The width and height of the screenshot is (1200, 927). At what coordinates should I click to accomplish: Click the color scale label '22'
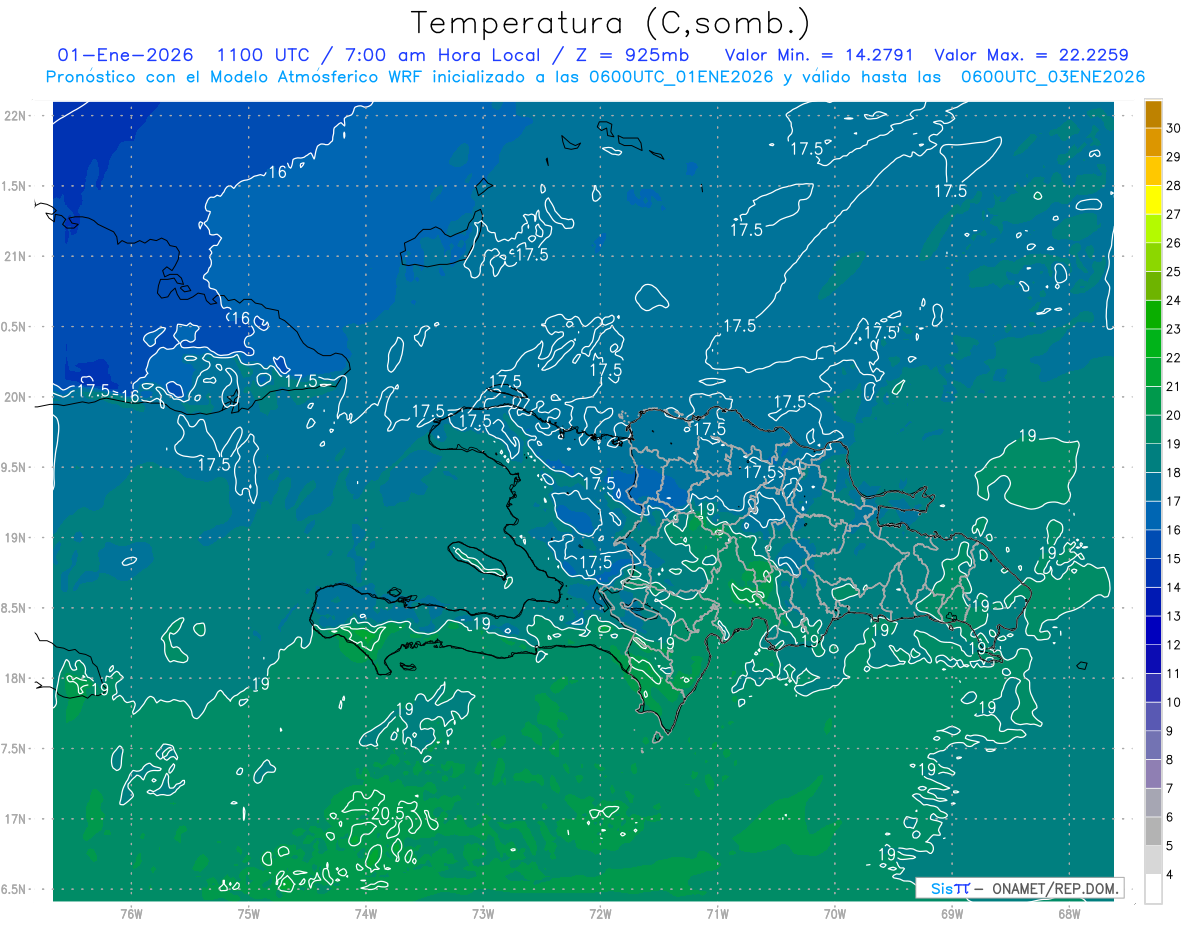click(x=1174, y=357)
